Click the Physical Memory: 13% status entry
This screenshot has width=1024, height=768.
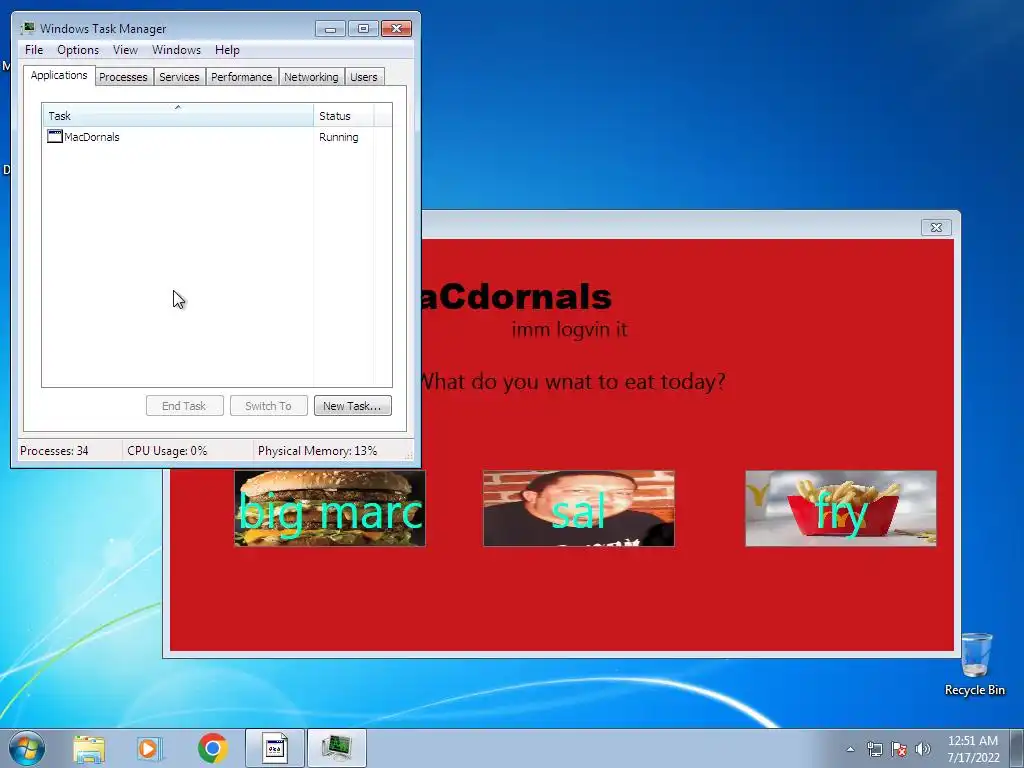317,451
